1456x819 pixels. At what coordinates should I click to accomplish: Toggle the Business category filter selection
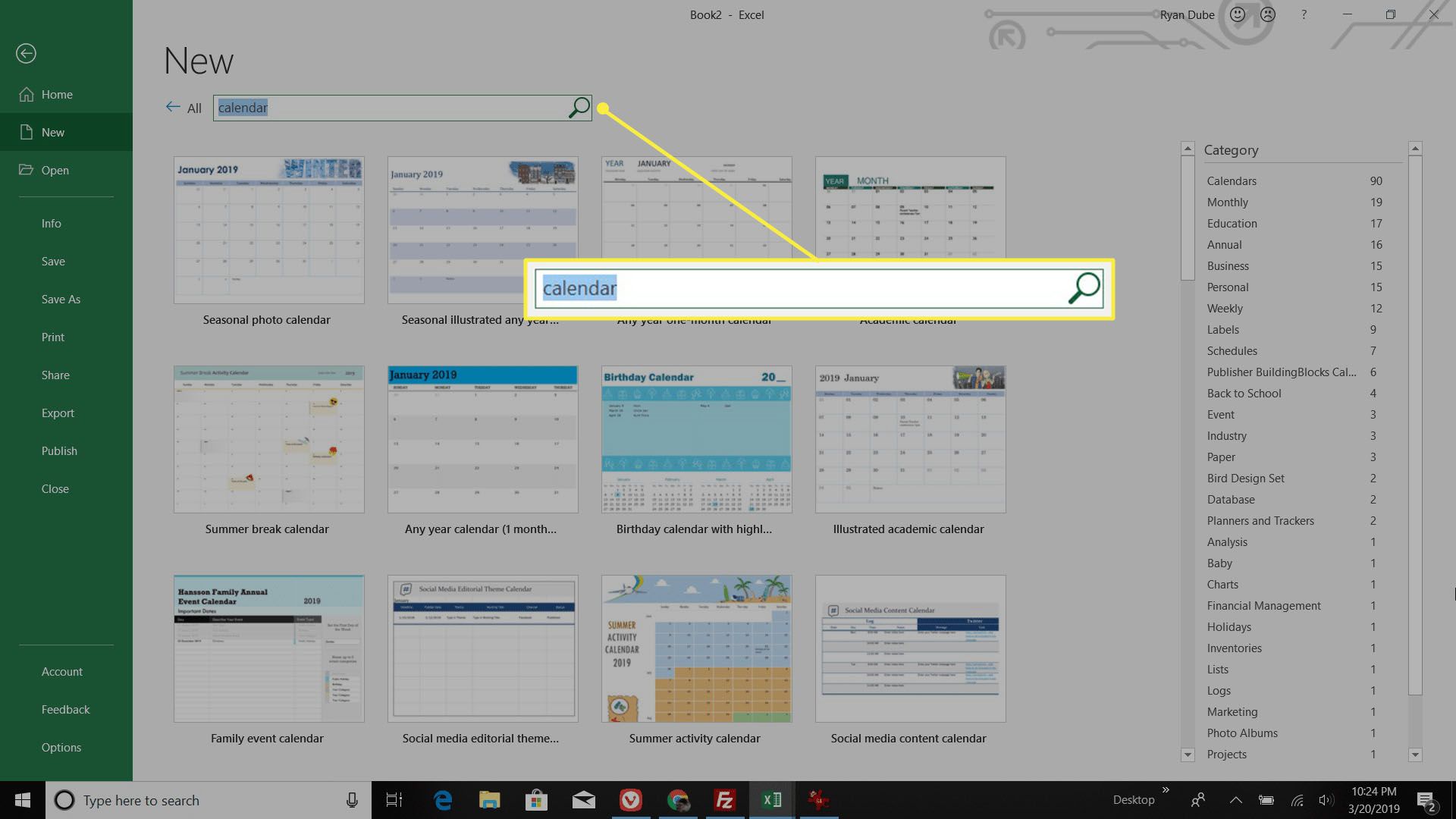(1228, 266)
